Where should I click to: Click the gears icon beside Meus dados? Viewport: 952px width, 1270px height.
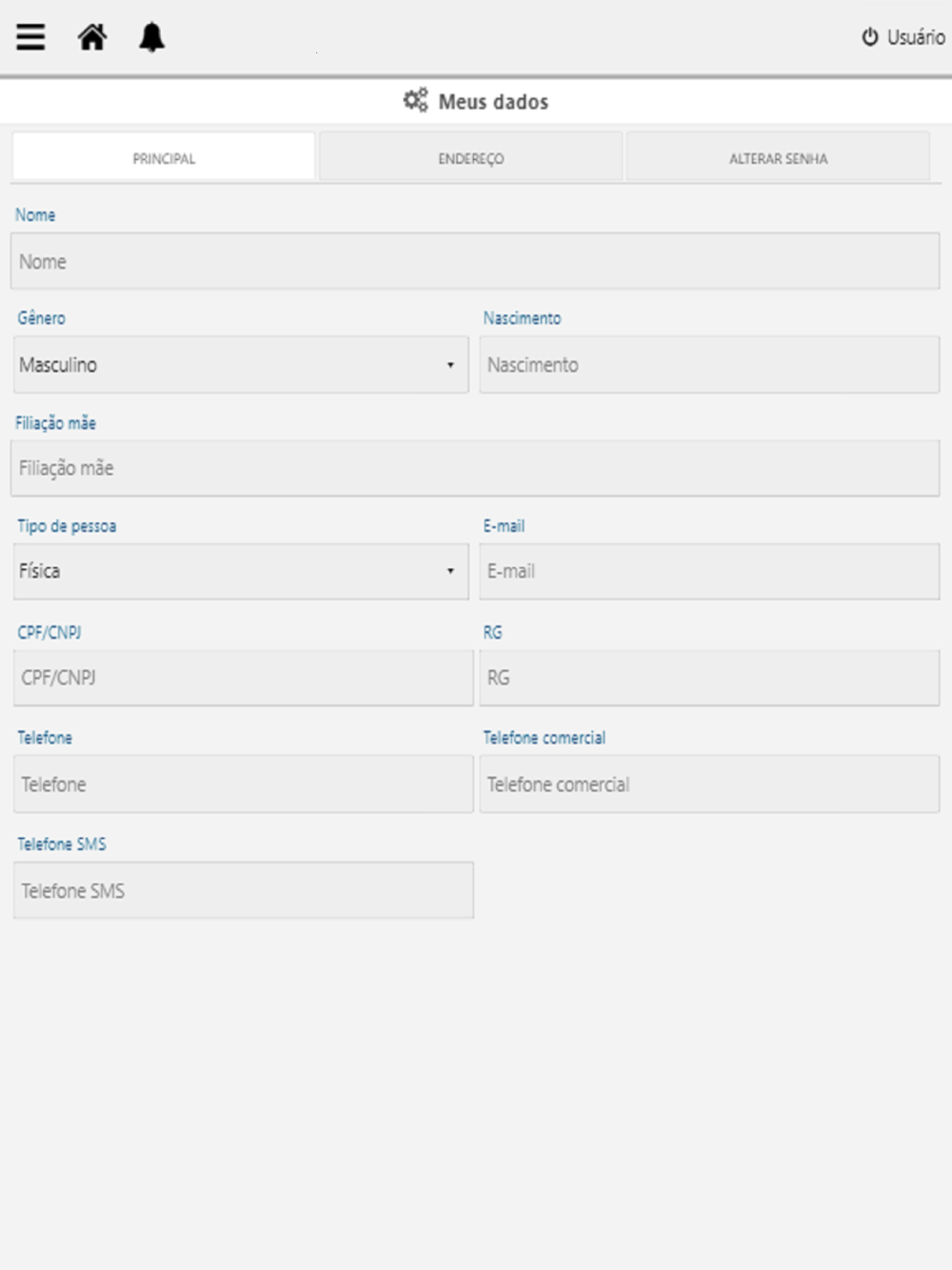tap(416, 100)
